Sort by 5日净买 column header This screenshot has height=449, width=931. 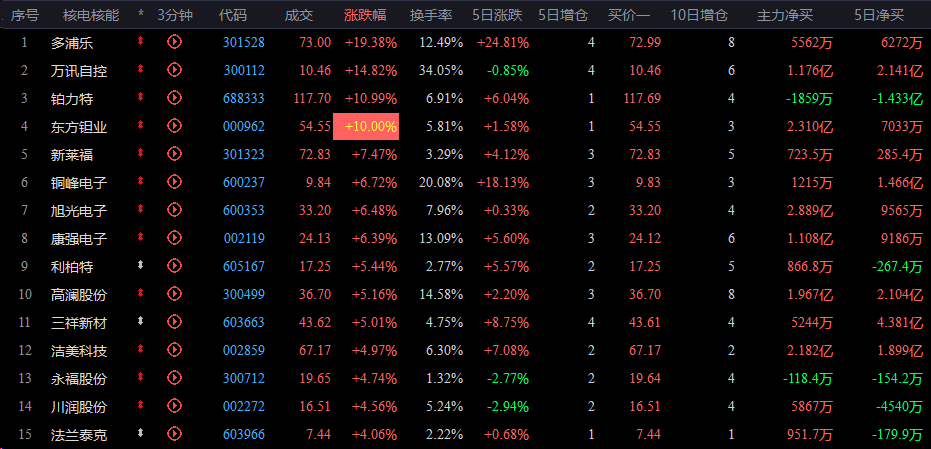(x=879, y=15)
